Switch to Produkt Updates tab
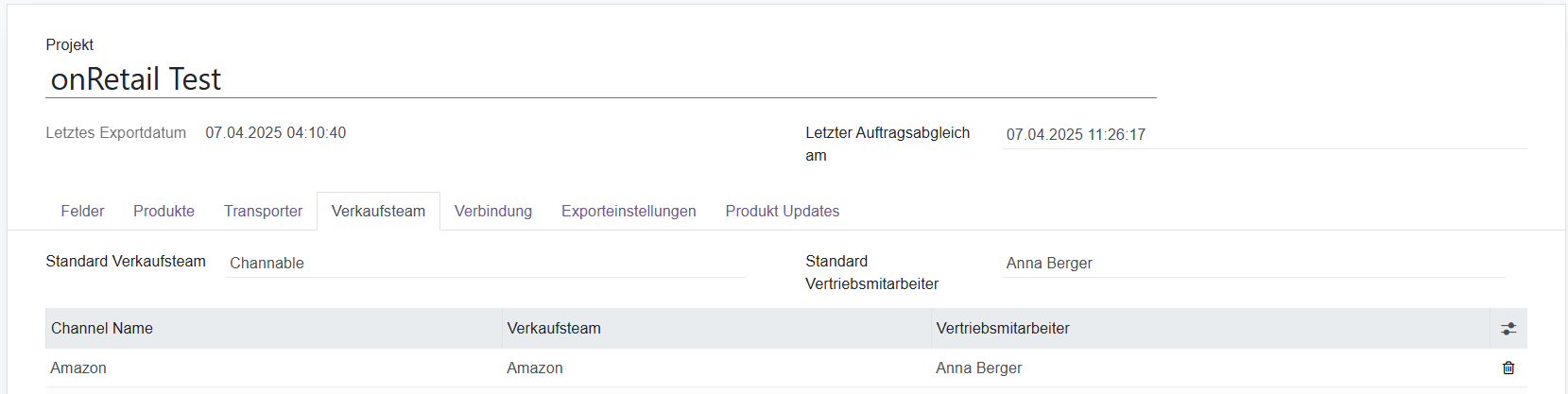Viewport: 1568px width, 394px height. [782, 211]
